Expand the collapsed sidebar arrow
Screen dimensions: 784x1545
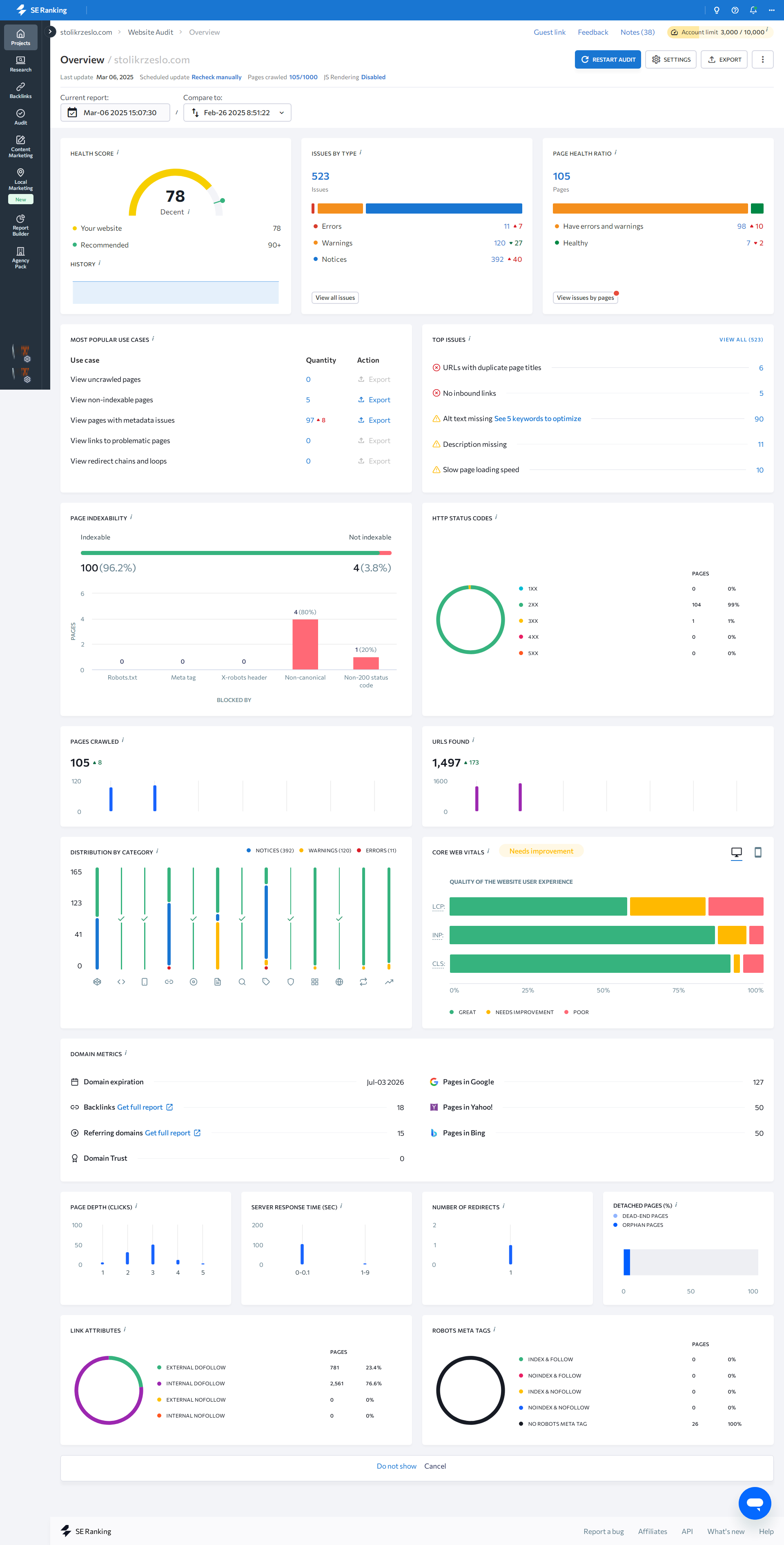click(x=50, y=31)
